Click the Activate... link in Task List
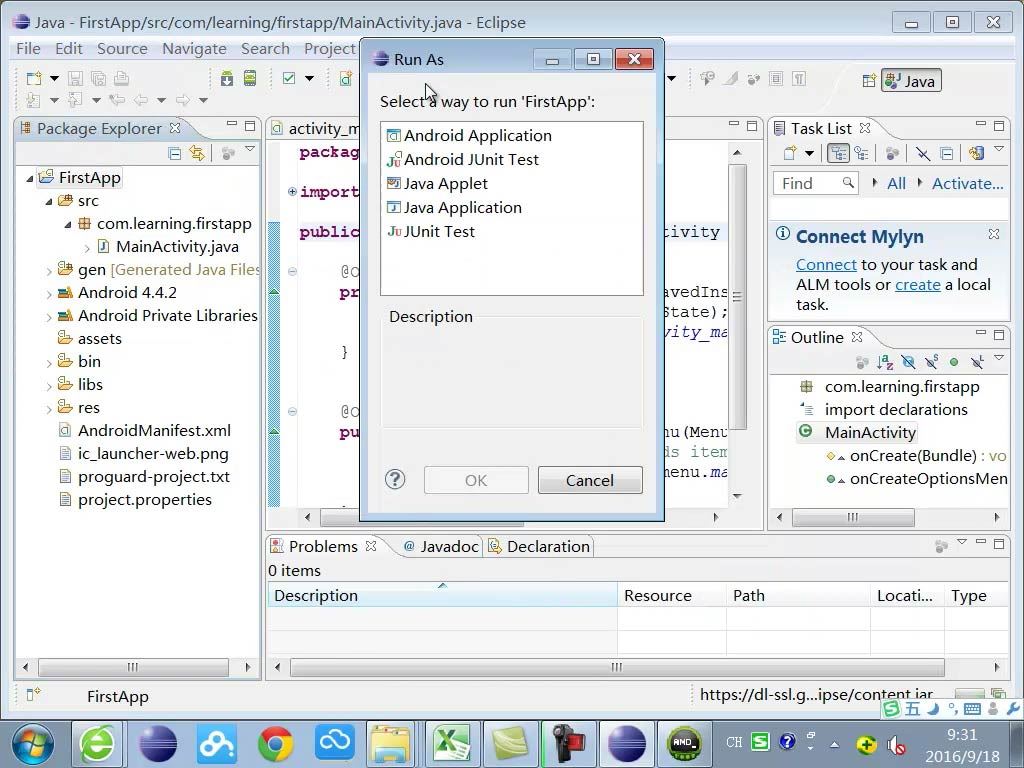1024x768 pixels. tap(967, 184)
